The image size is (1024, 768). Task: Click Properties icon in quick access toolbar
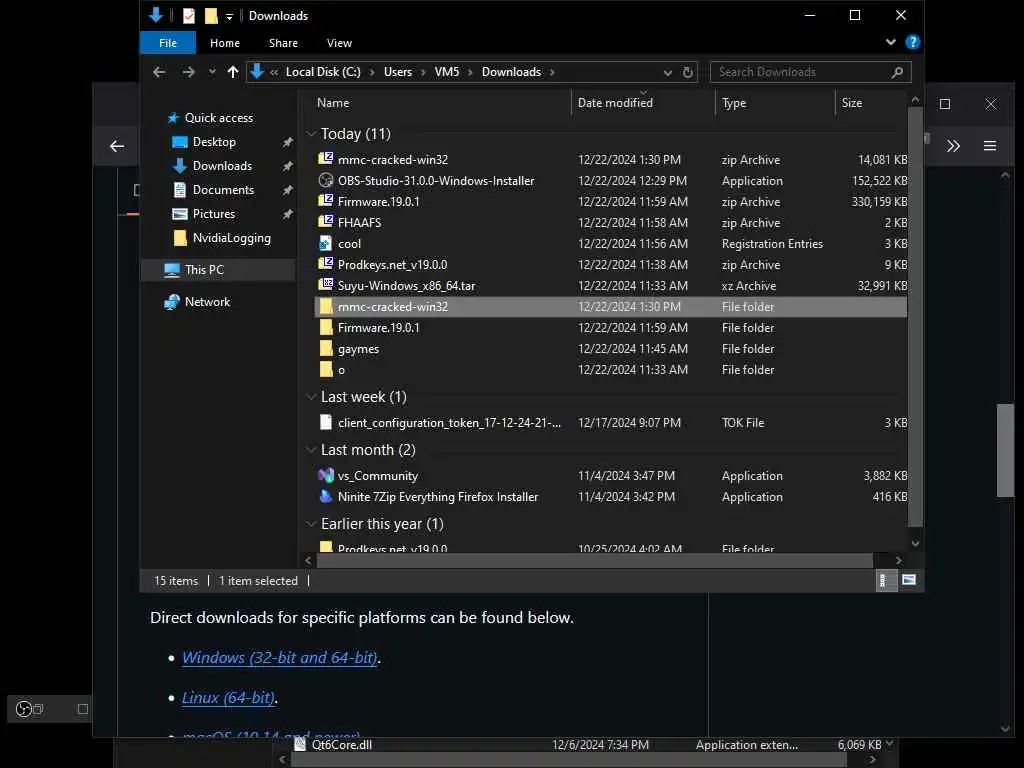[189, 15]
